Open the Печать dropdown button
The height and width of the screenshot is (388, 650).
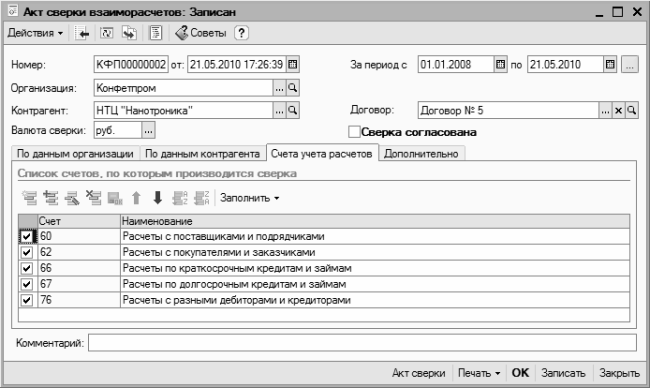coord(479,373)
